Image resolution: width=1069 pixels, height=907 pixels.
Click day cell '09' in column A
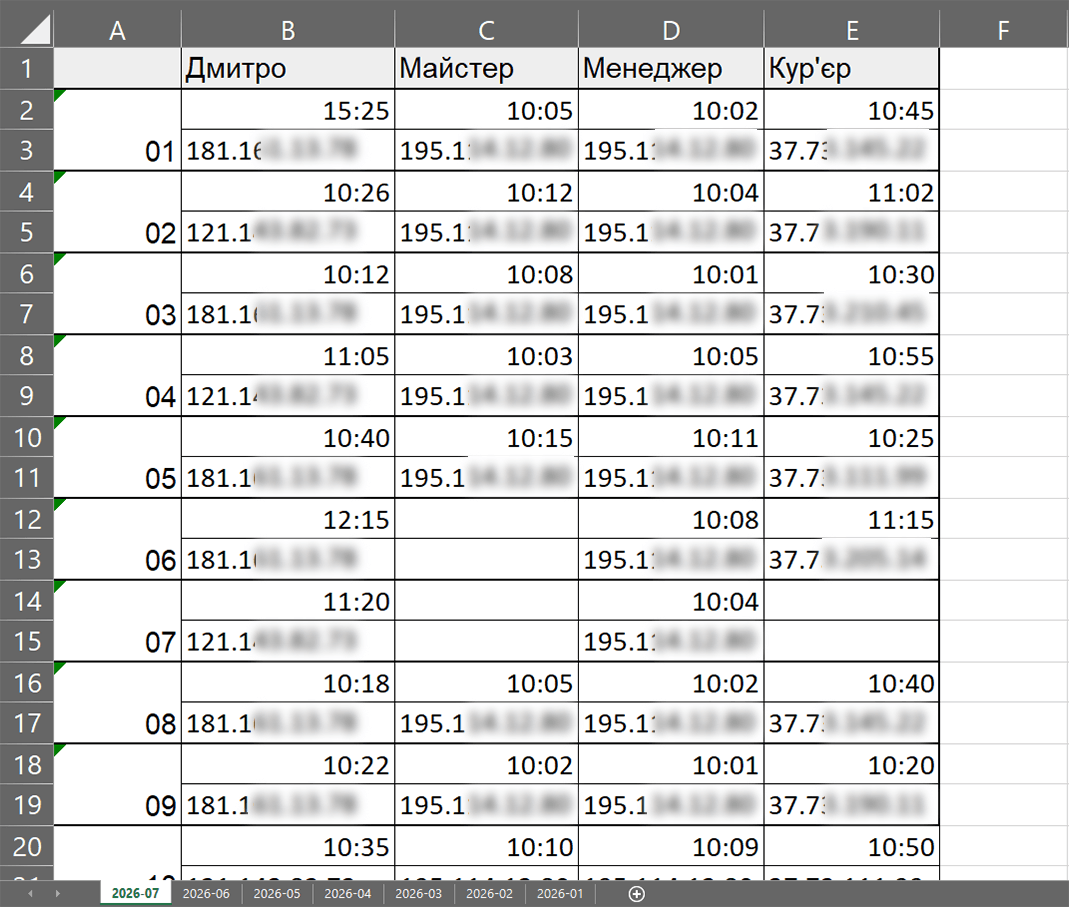point(117,784)
